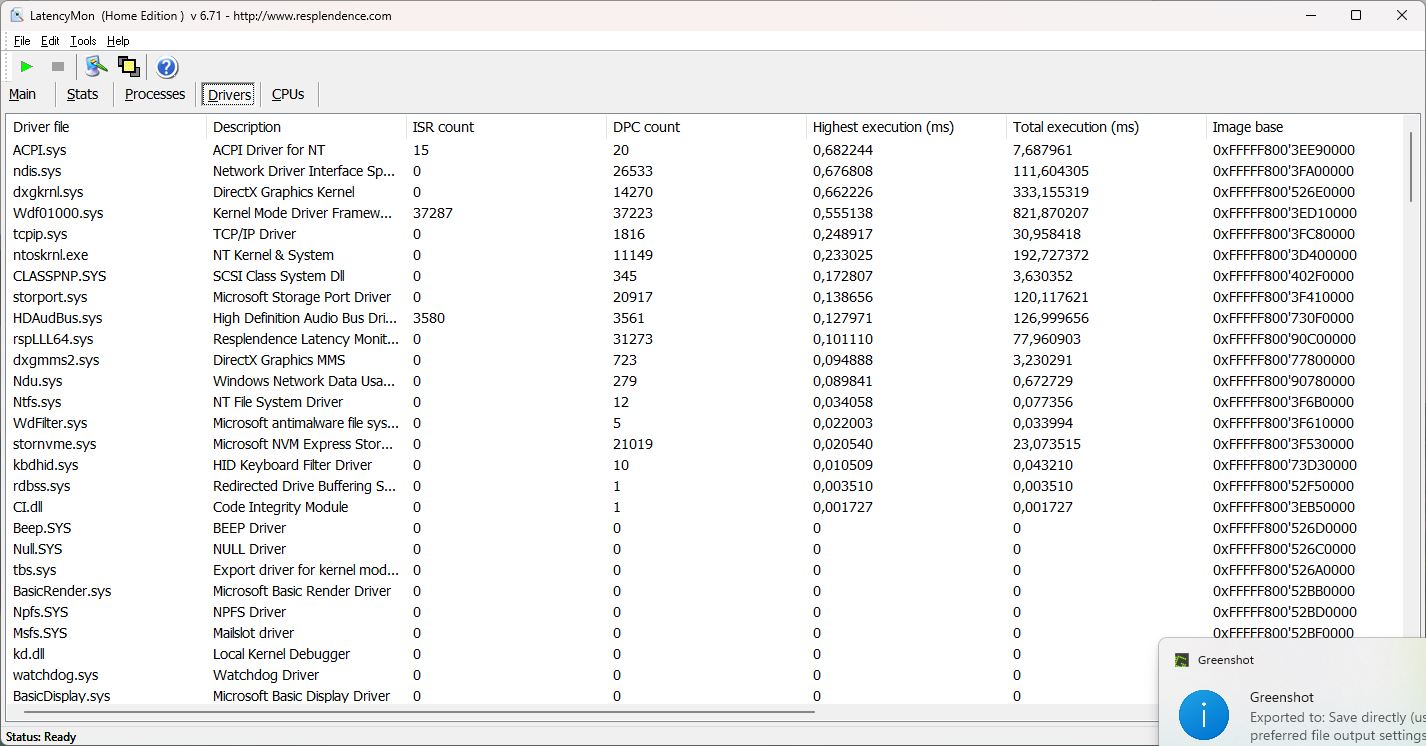Select the ntoskrnl.exe driver row

coord(705,255)
